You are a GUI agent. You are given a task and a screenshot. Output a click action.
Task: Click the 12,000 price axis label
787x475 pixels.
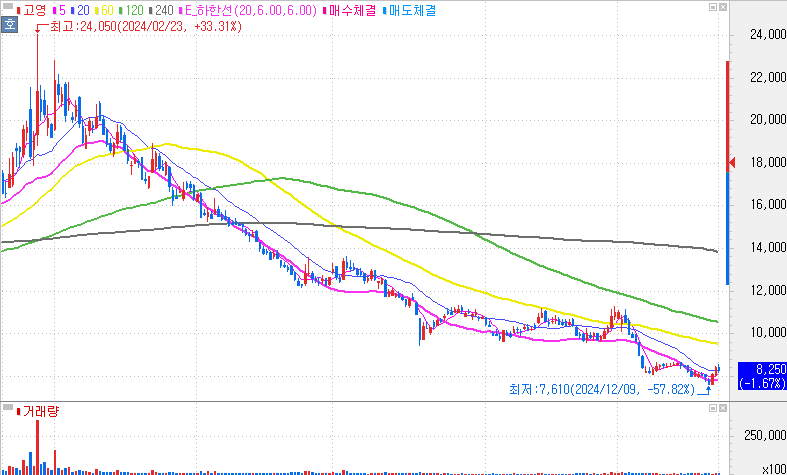click(x=767, y=290)
